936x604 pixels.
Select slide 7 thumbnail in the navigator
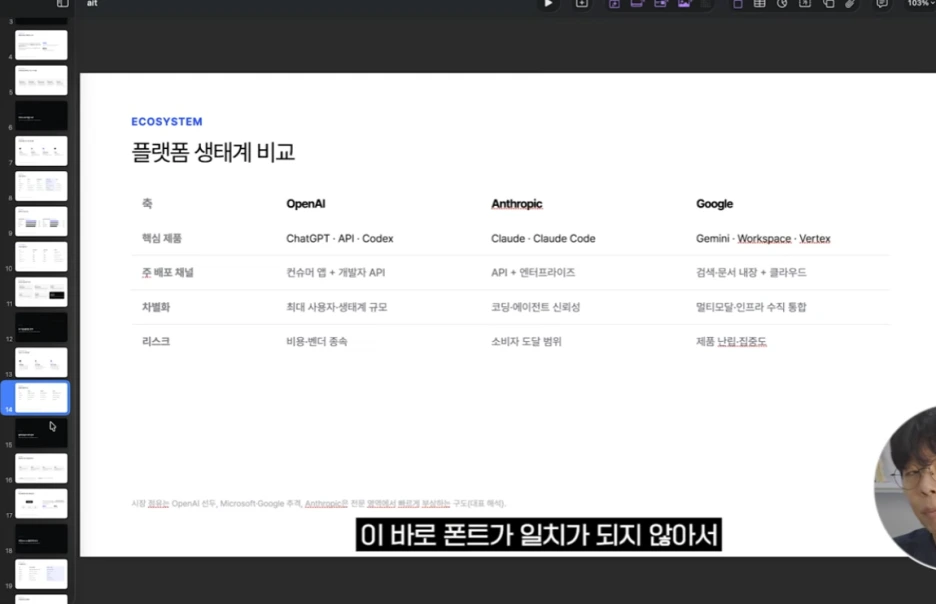click(41, 150)
